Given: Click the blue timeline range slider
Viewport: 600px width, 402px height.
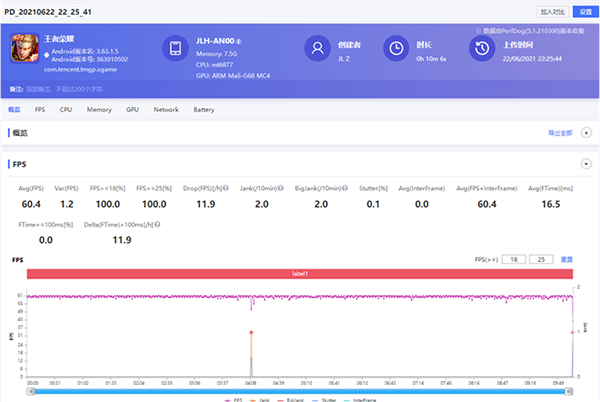Looking at the screenshot, I should [300, 391].
